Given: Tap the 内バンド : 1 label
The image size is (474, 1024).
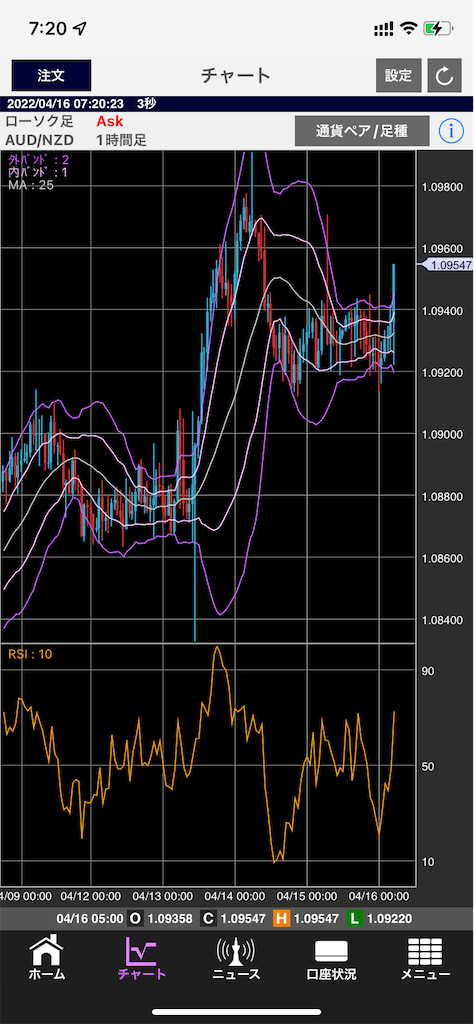Looking at the screenshot, I should (39, 172).
